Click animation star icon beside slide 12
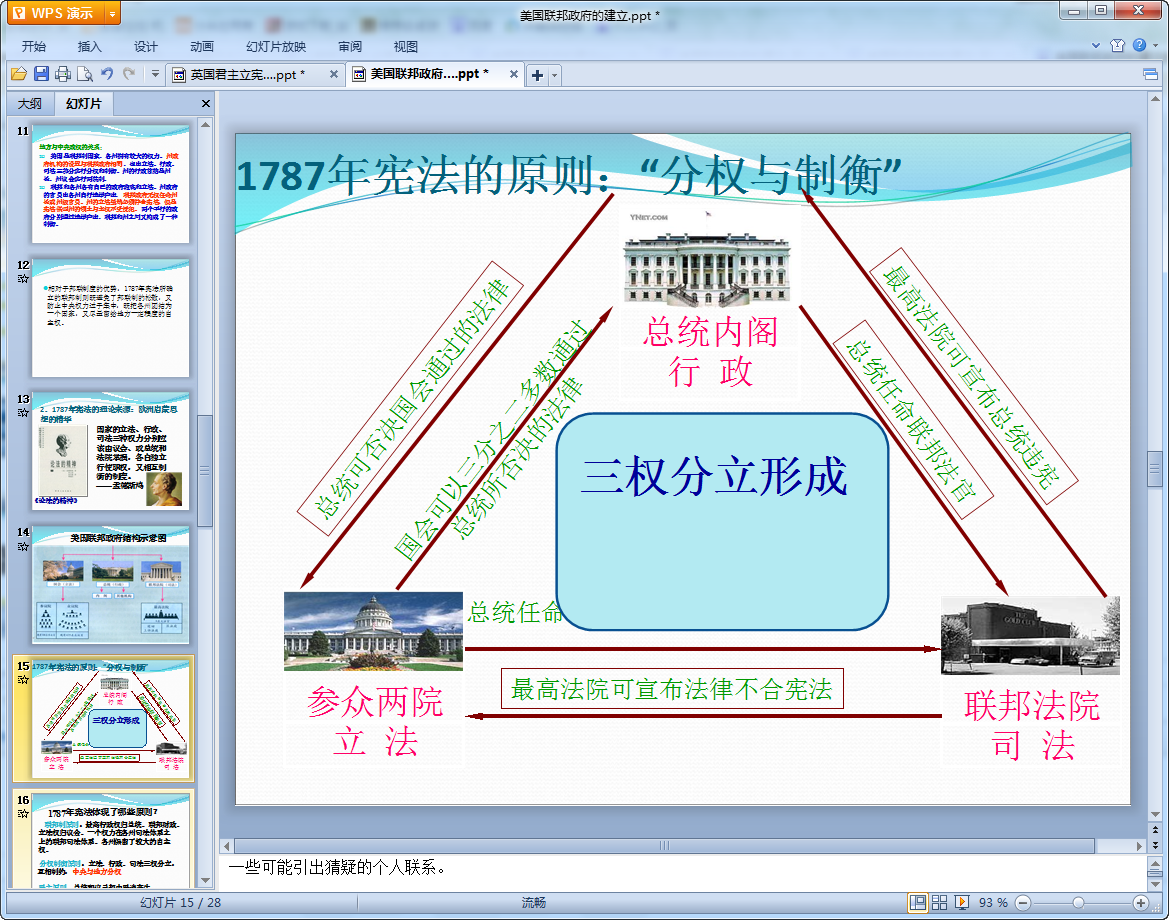The width and height of the screenshot is (1169, 920). tap(23, 279)
